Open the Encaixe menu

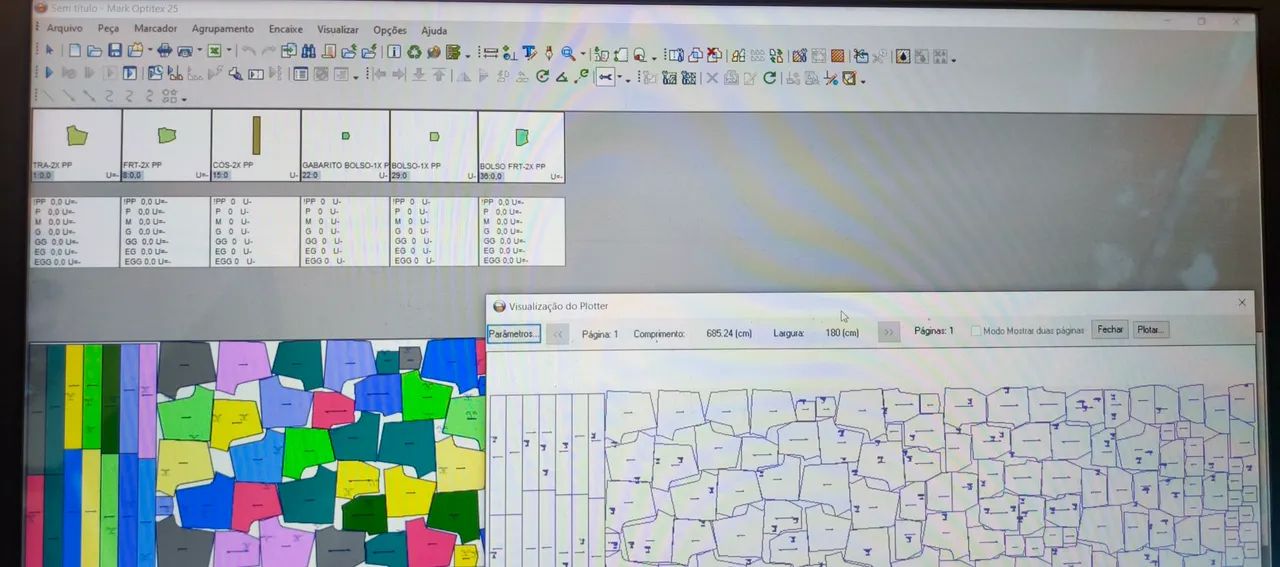[285, 29]
